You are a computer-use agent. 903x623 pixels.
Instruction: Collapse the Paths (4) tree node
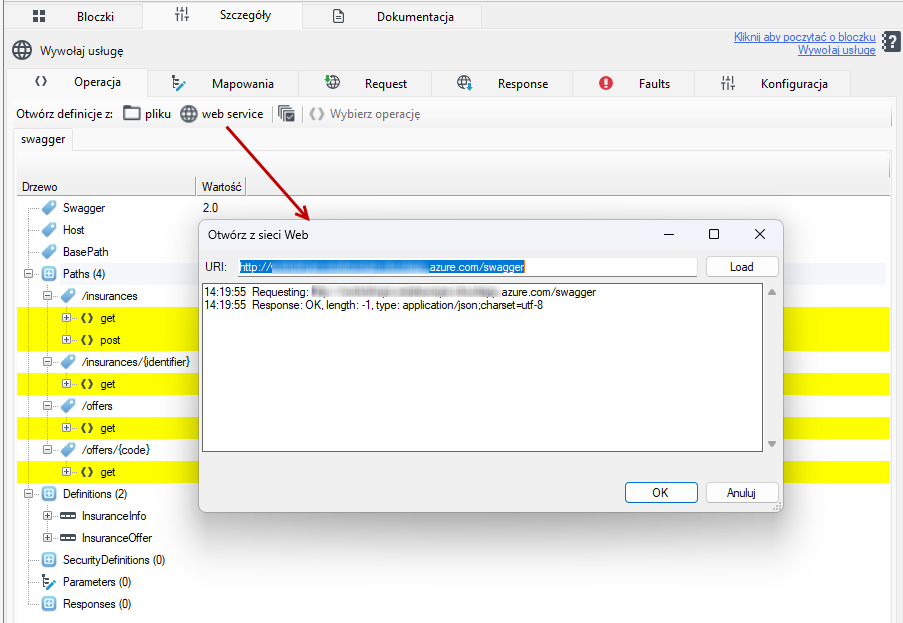pyautogui.click(x=29, y=273)
